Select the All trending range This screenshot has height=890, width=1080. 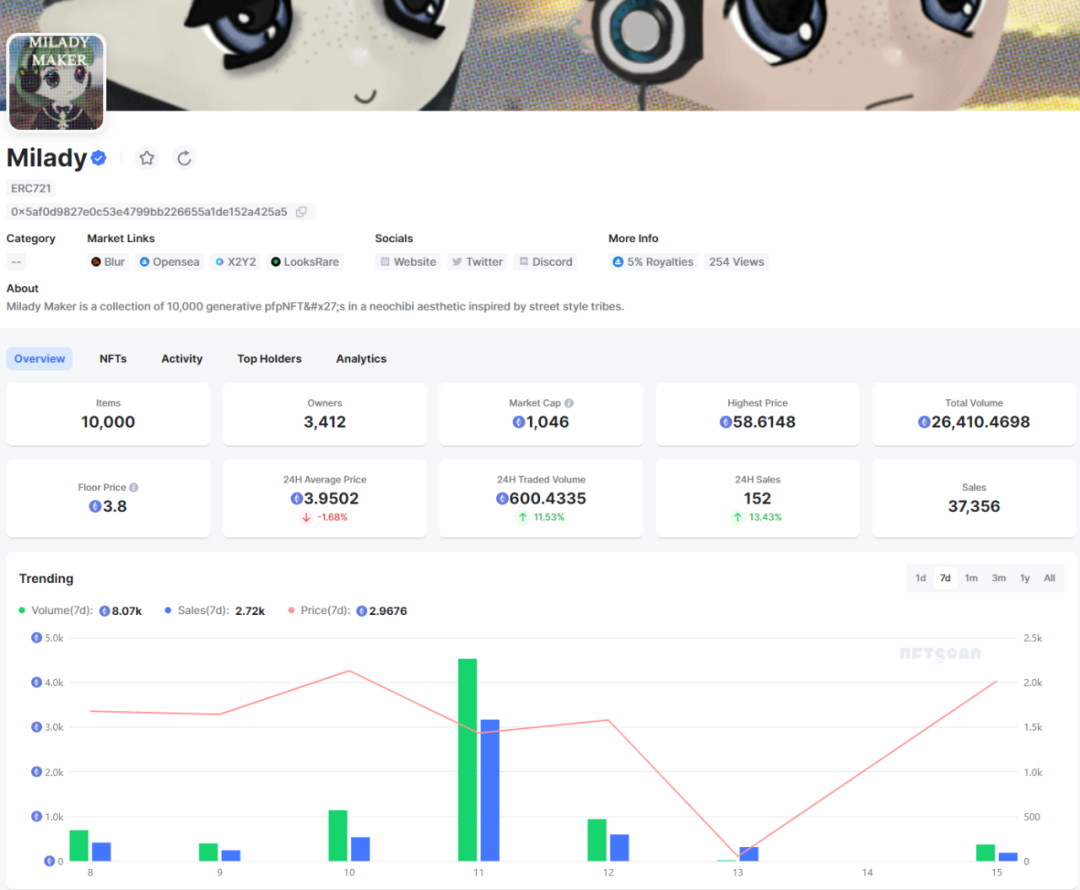point(1049,578)
